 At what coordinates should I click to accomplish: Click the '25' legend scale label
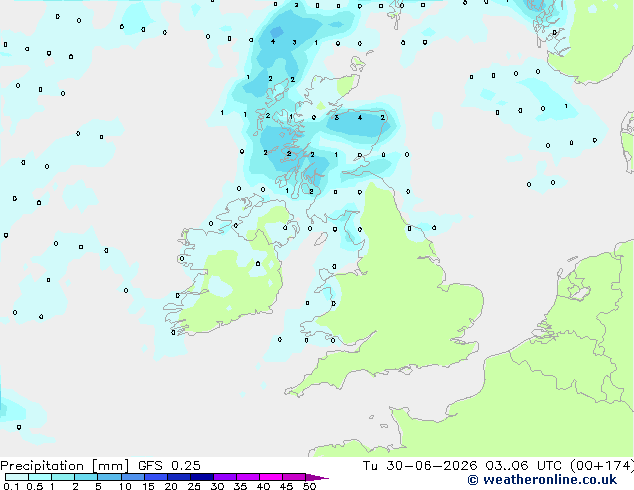(x=194, y=486)
